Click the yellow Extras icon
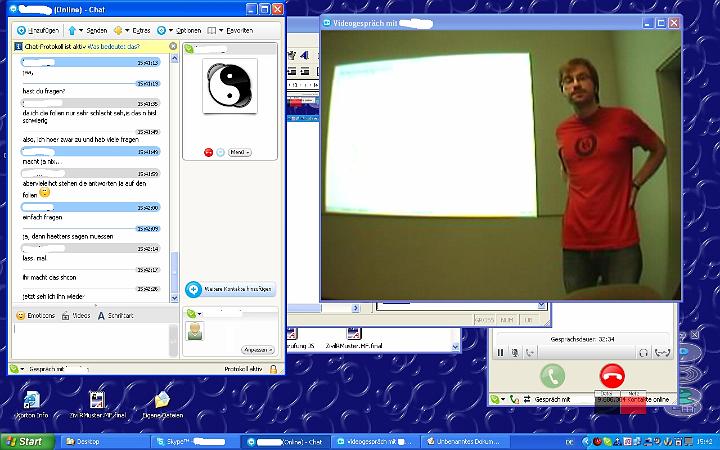 [118, 30]
